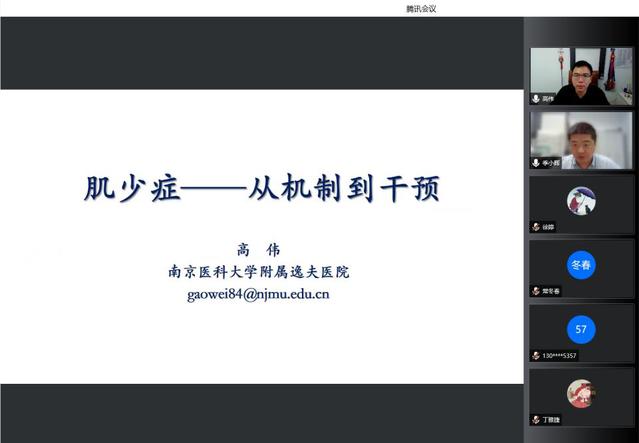
Task: Click the microphone icon beside 李小辉's name
Action: (x=537, y=162)
